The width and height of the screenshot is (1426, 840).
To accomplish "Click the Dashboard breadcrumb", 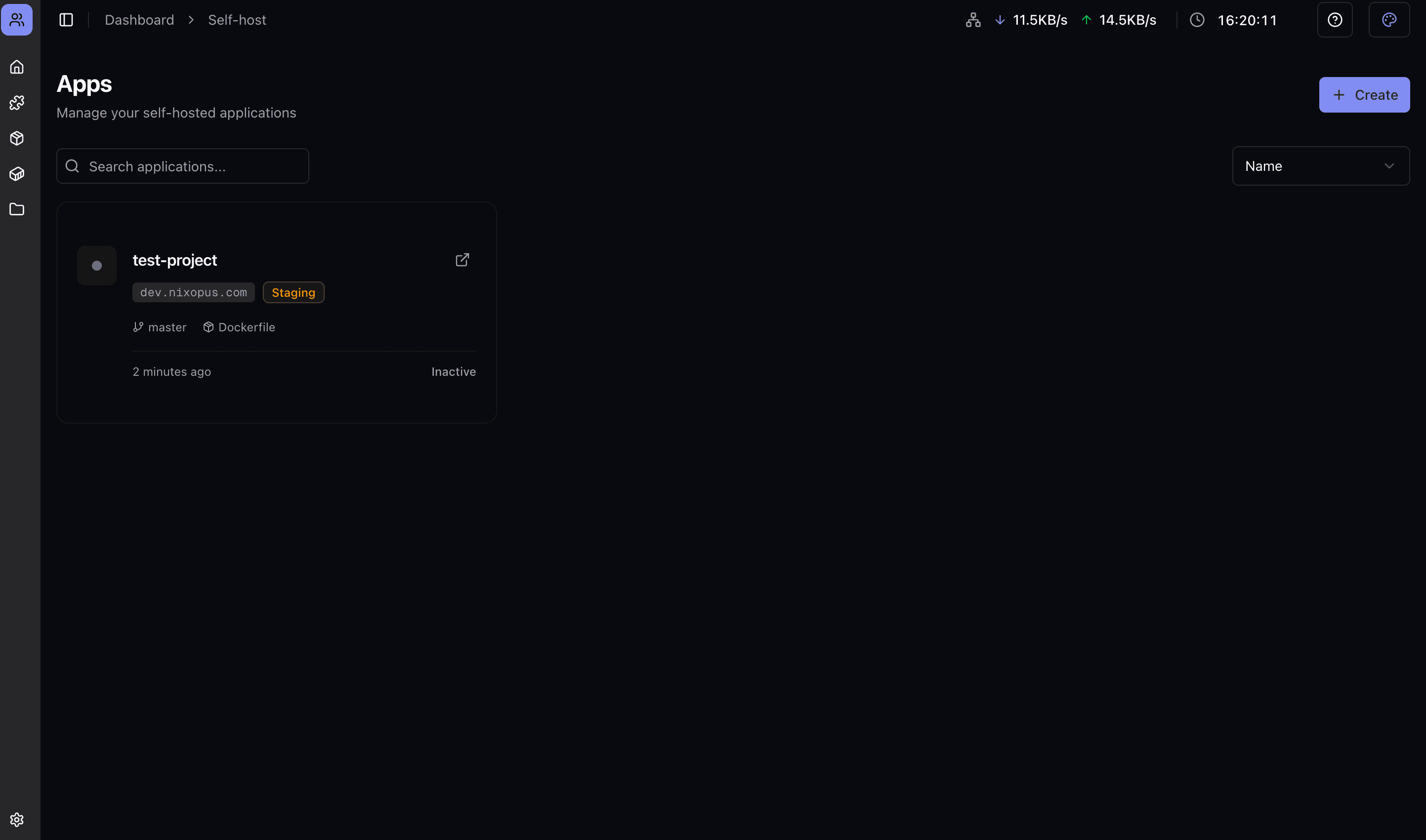I will tap(139, 20).
